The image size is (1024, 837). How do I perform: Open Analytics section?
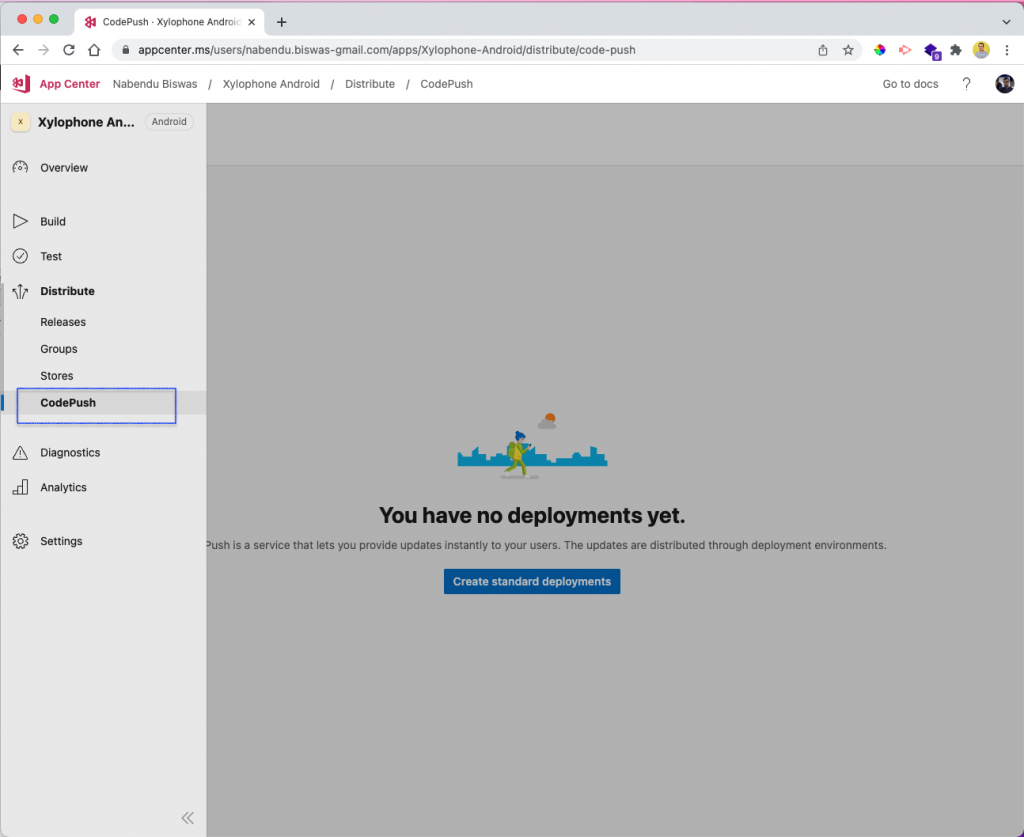click(63, 487)
